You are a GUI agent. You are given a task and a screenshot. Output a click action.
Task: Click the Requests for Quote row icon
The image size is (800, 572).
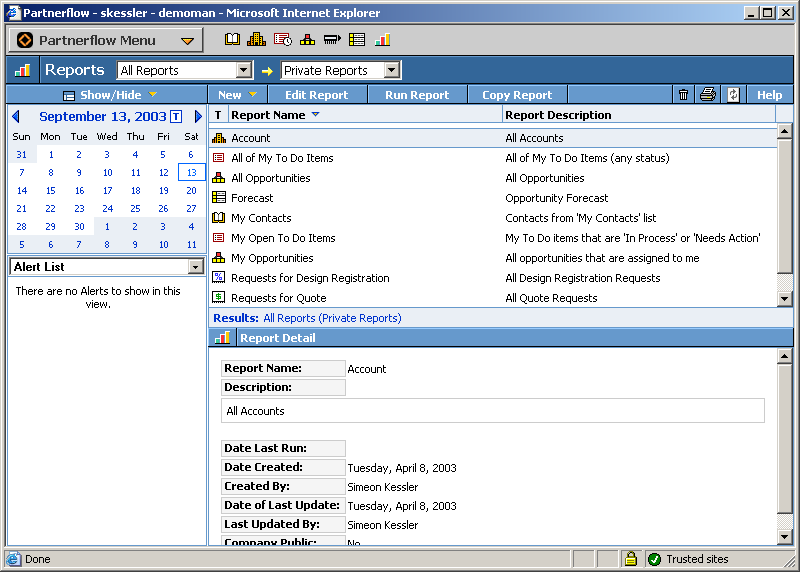(x=218, y=297)
